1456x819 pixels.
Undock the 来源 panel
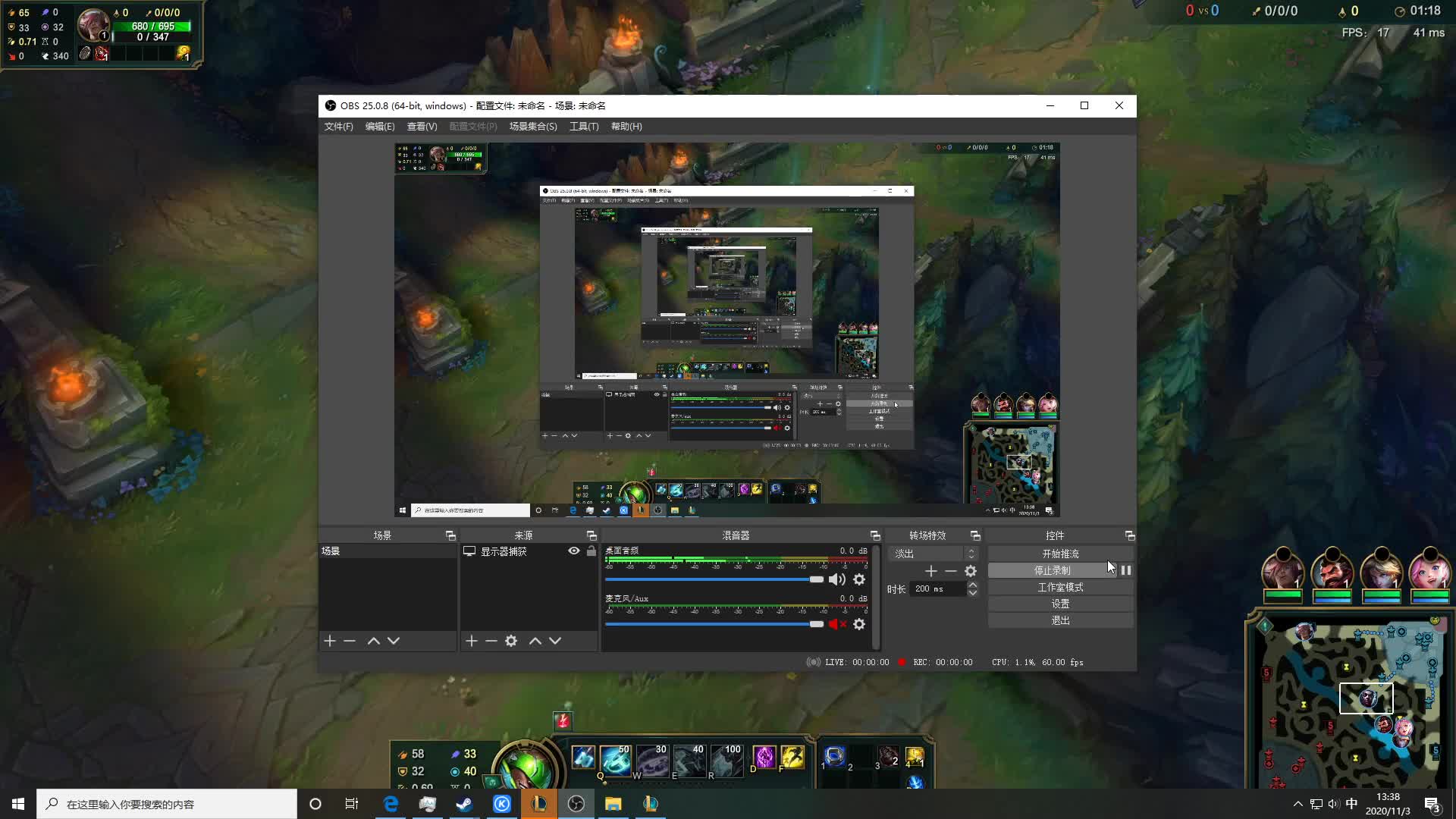[591, 535]
